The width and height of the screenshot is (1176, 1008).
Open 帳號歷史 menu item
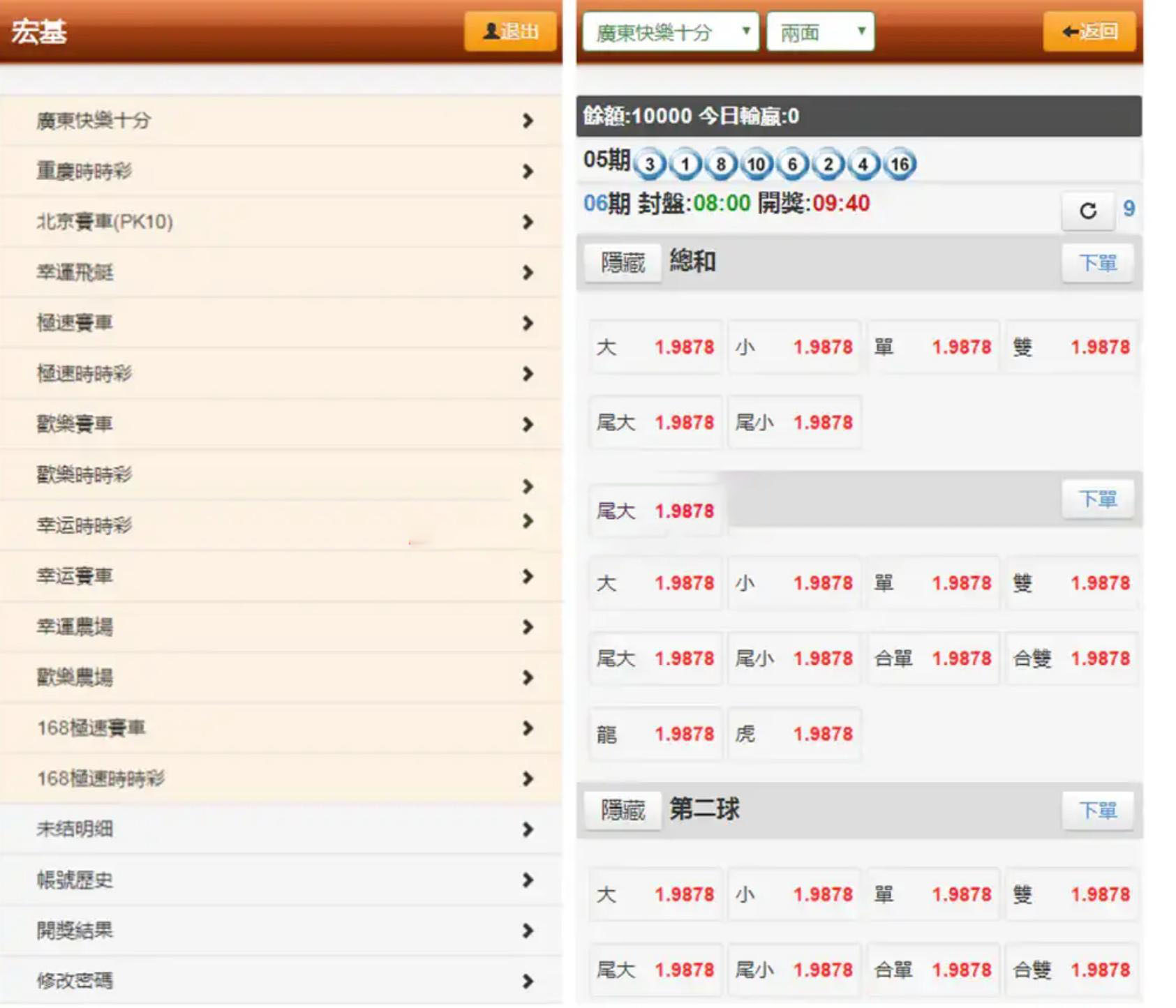click(281, 880)
